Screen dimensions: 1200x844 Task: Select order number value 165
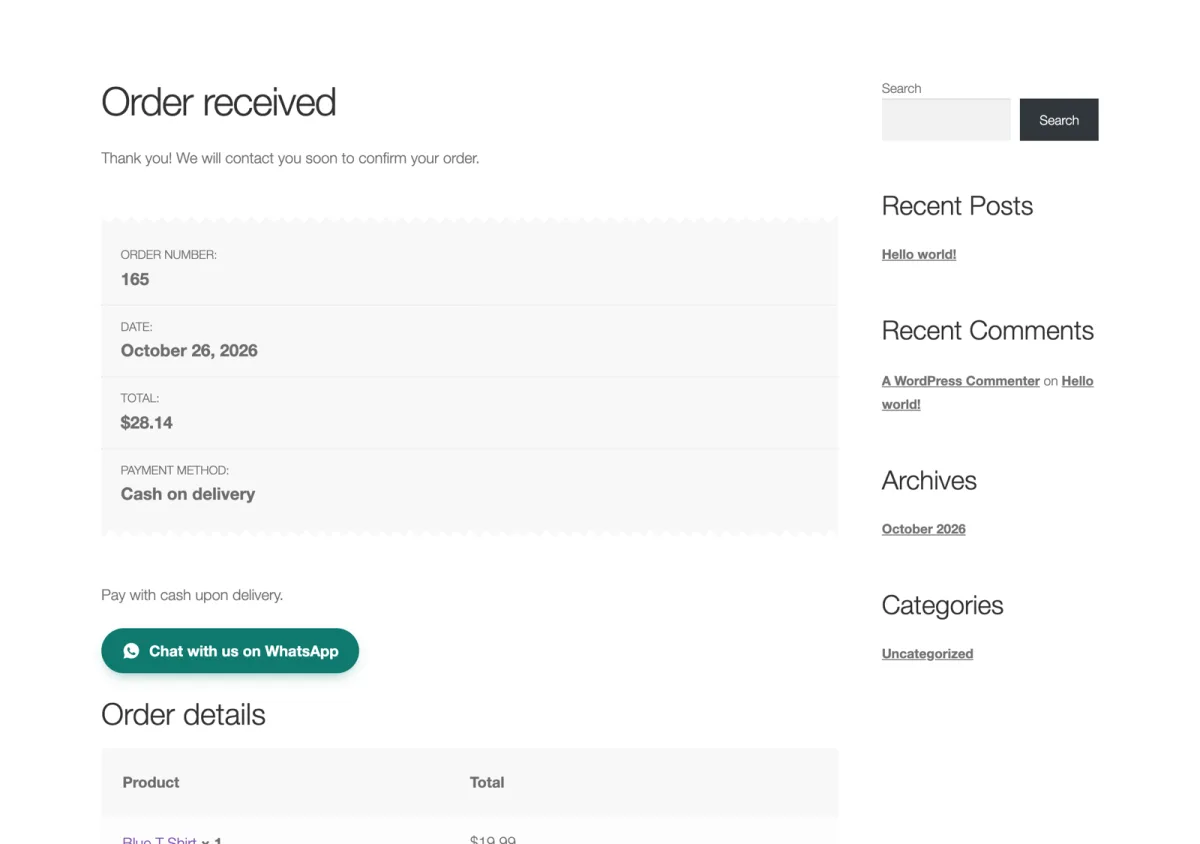(135, 279)
